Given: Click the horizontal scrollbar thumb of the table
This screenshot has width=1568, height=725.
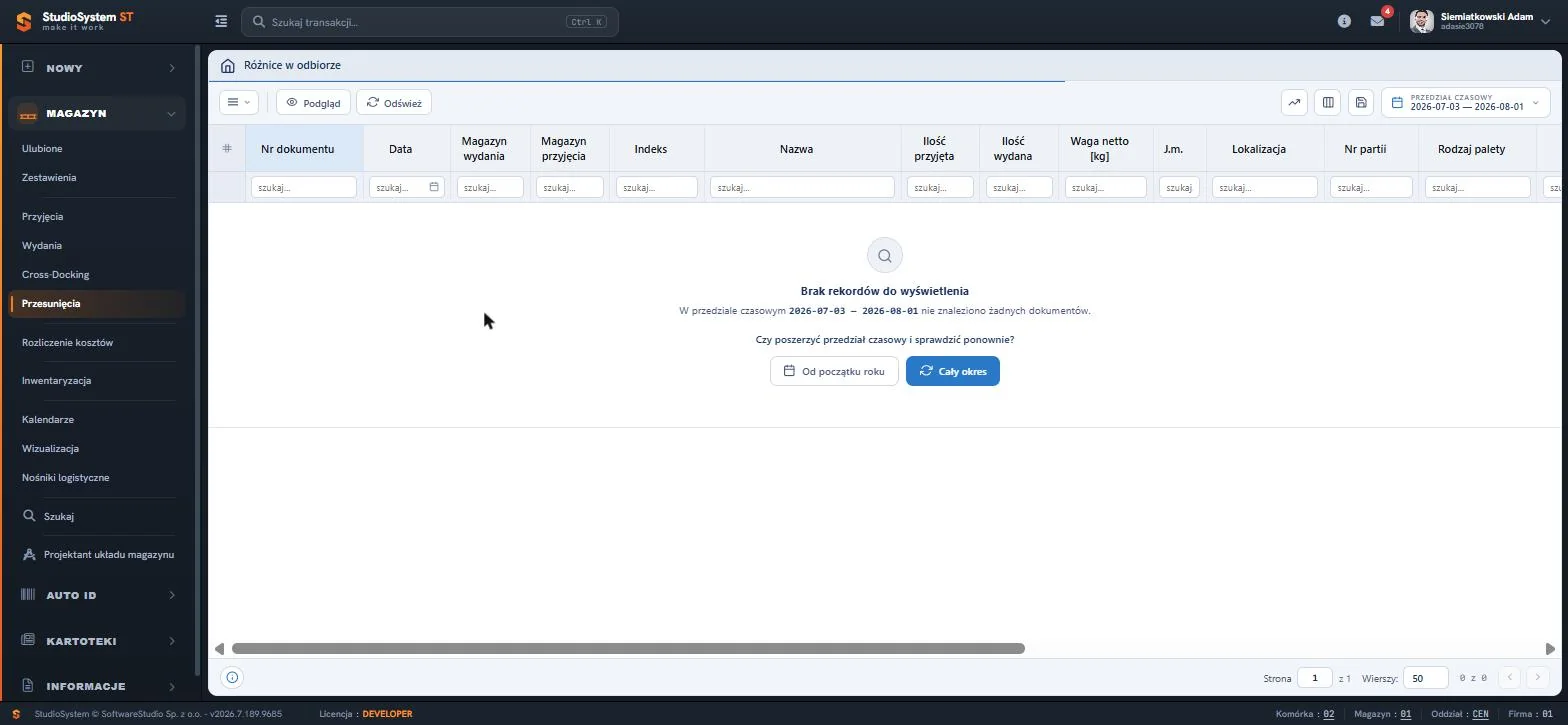Looking at the screenshot, I should pyautogui.click(x=628, y=648).
